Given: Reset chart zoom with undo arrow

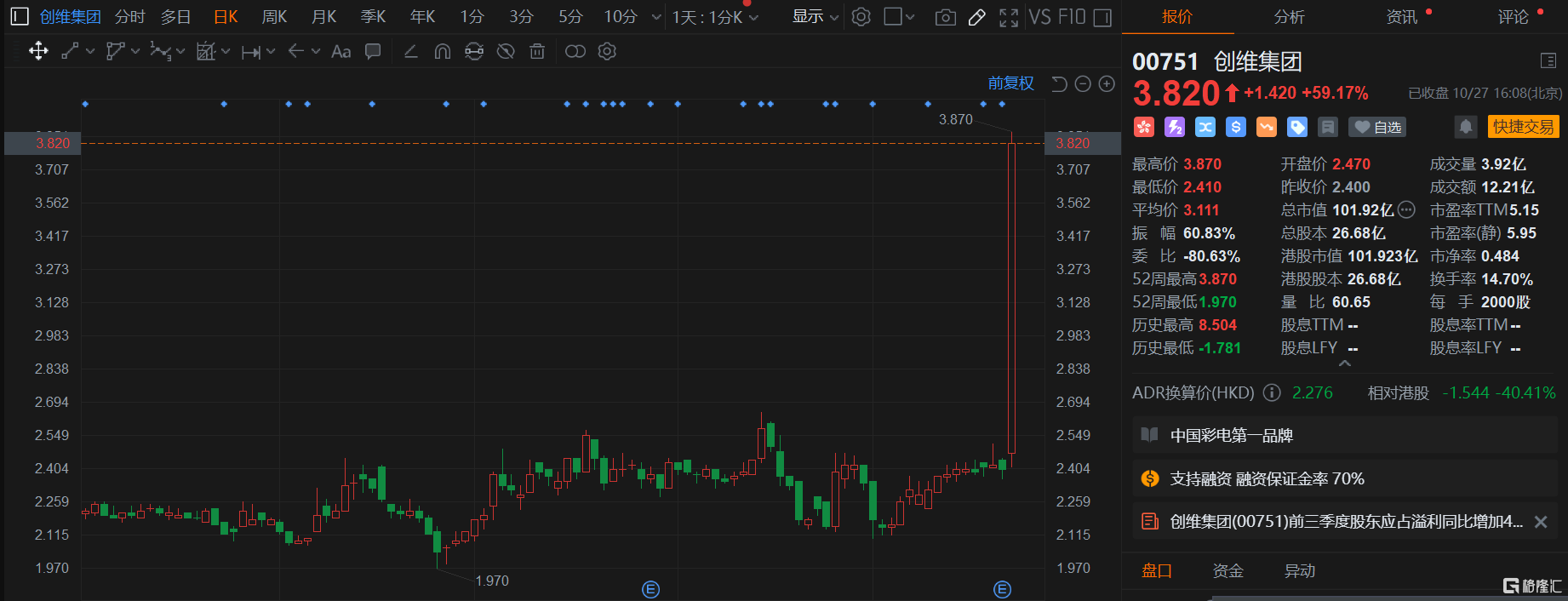Looking at the screenshot, I should pos(1059,83).
